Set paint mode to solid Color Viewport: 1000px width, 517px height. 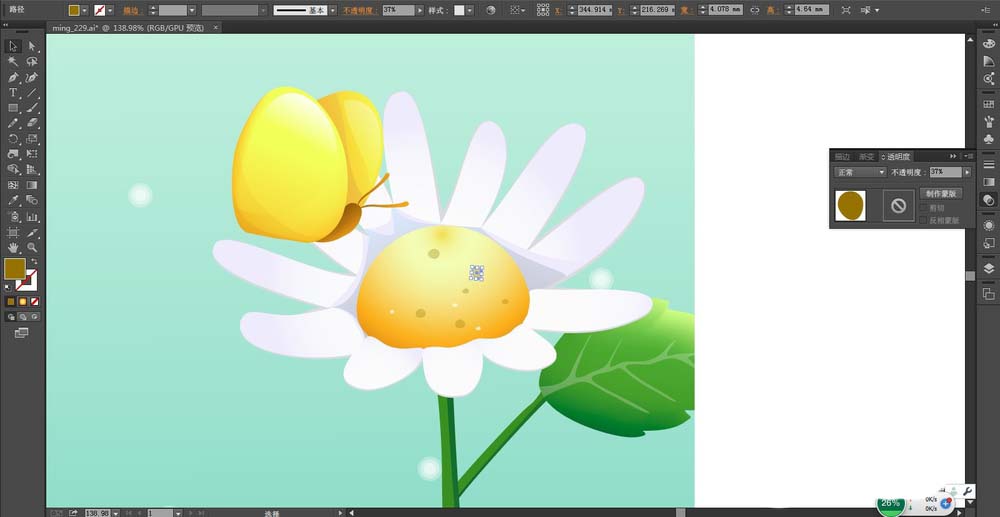coord(11,302)
